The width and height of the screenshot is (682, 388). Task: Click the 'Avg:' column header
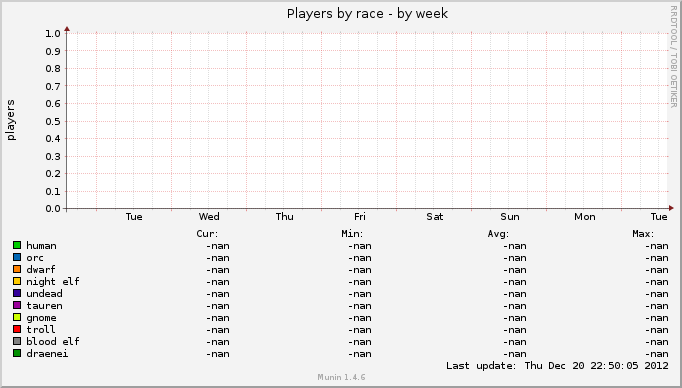click(x=498, y=234)
